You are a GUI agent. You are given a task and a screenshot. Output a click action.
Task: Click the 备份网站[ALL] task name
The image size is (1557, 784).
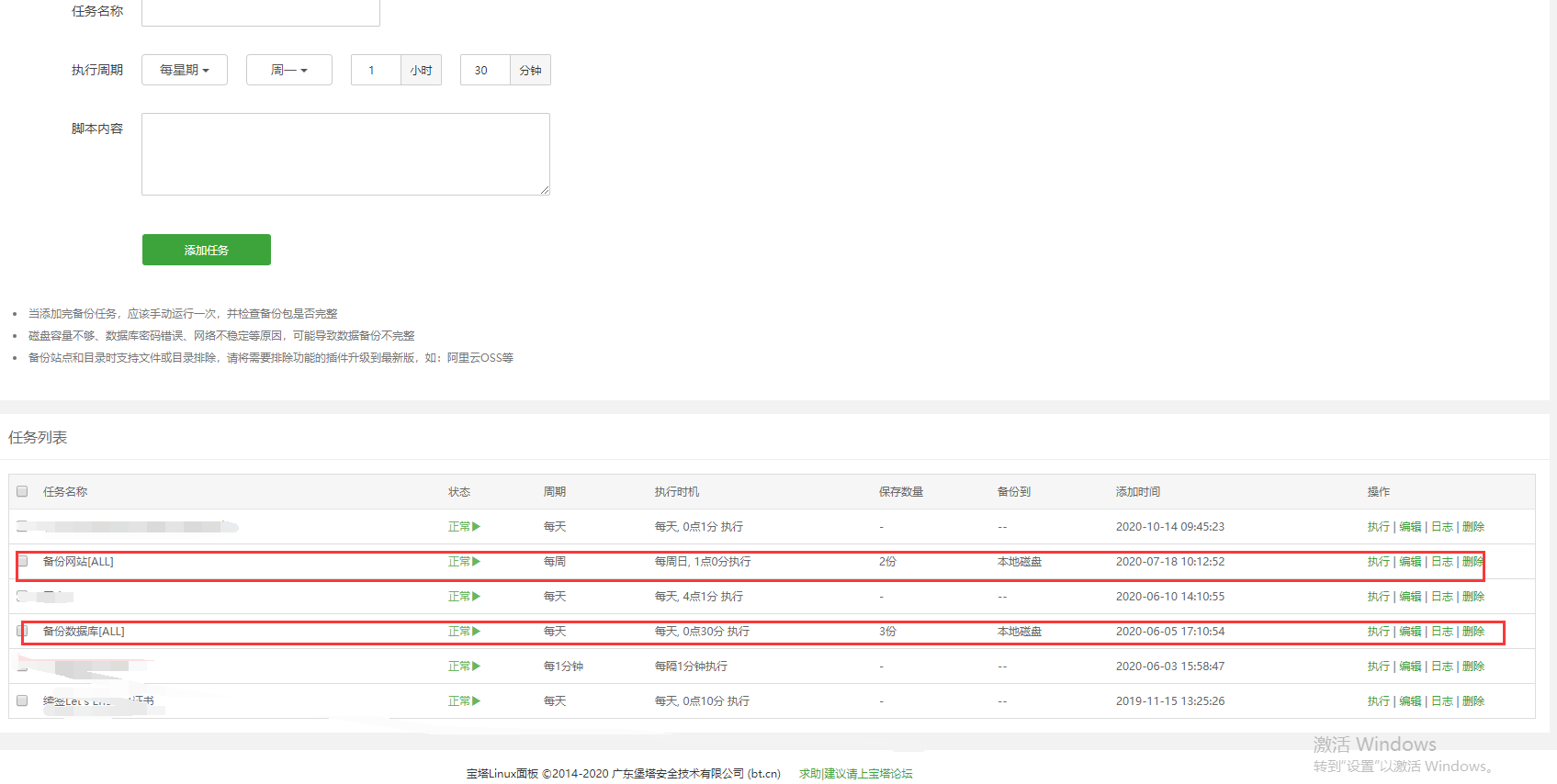[x=78, y=562]
